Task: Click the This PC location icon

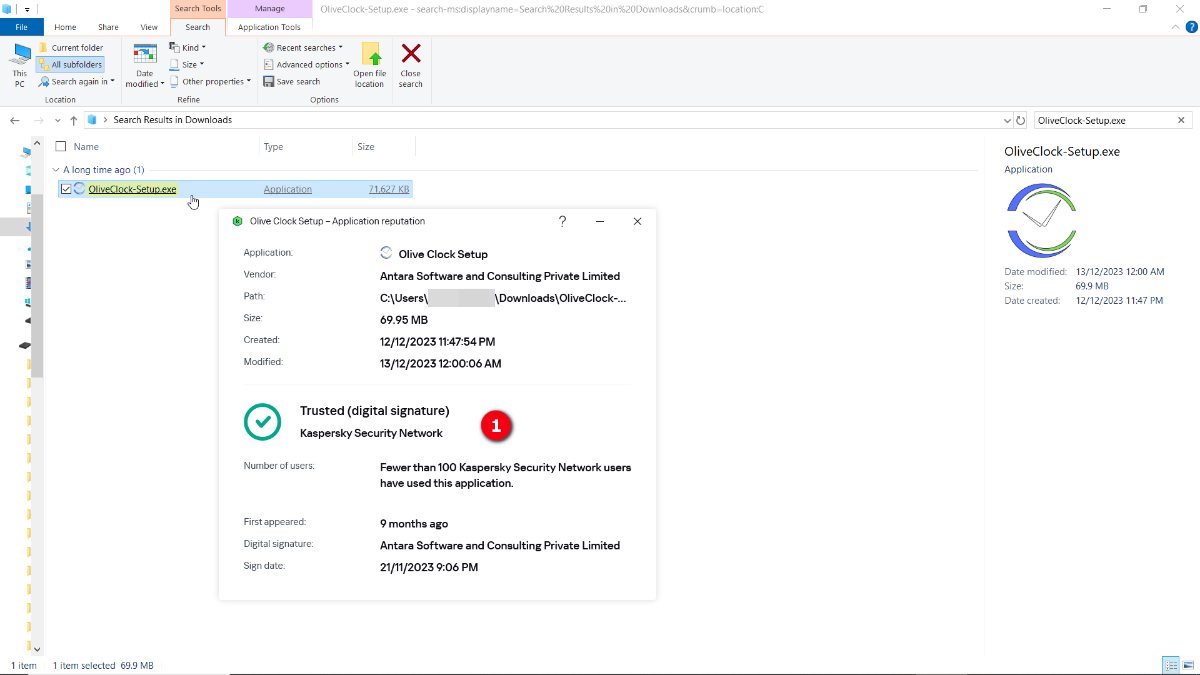Action: [x=19, y=65]
